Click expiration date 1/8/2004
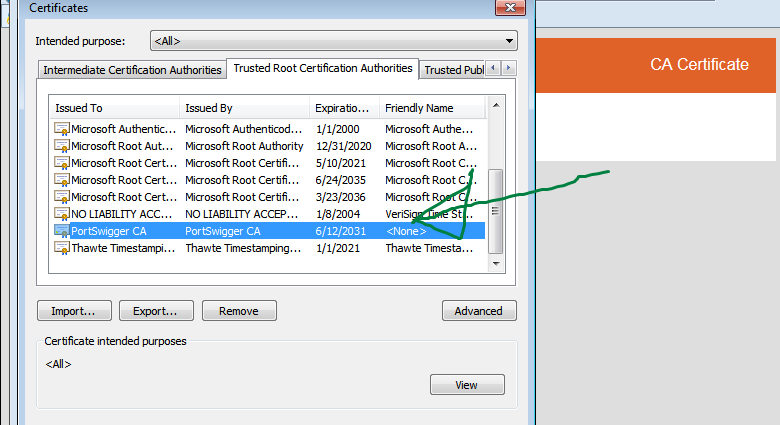The height and width of the screenshot is (425, 780). pos(337,214)
